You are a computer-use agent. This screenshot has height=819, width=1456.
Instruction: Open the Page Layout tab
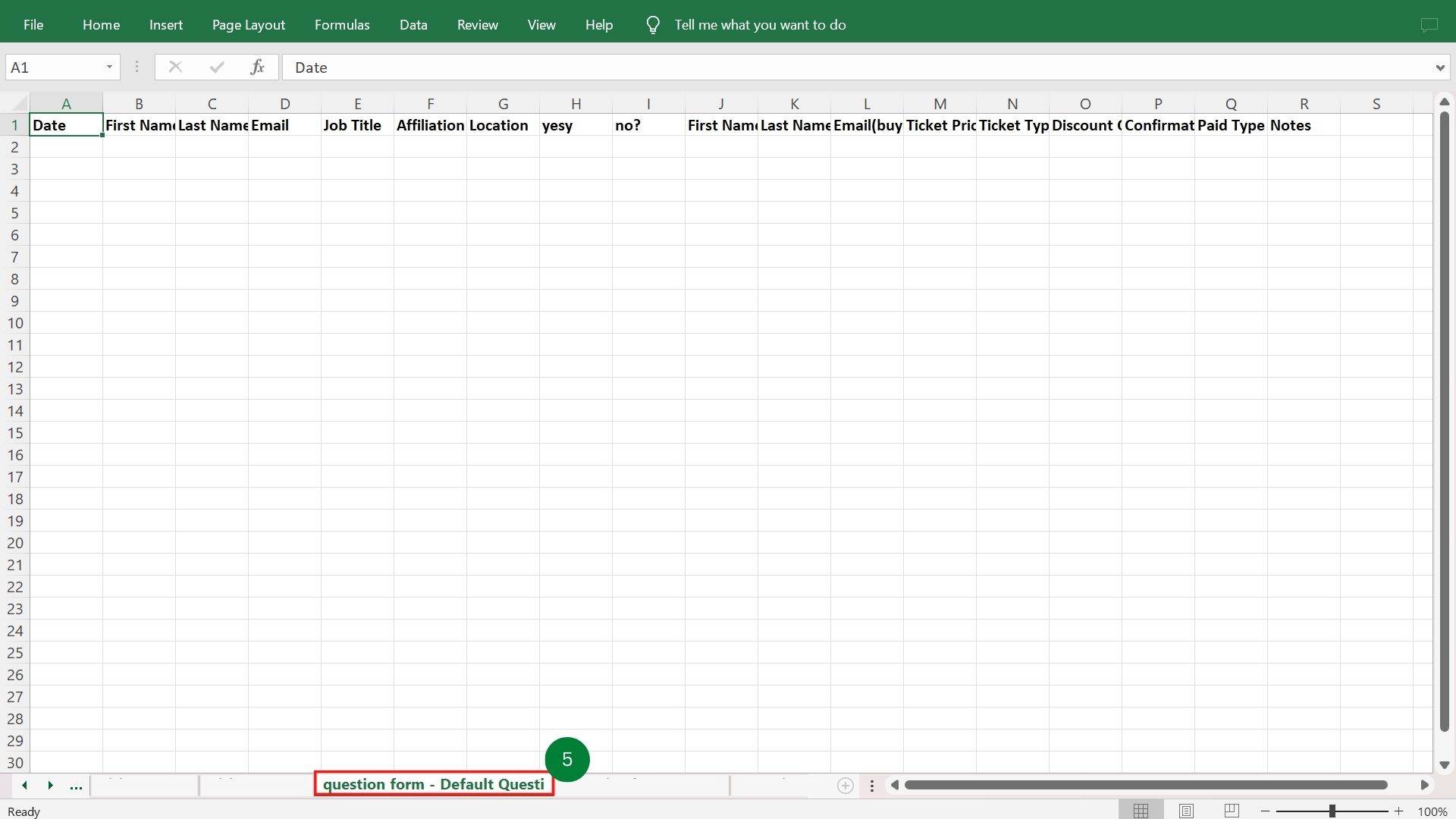click(x=249, y=25)
